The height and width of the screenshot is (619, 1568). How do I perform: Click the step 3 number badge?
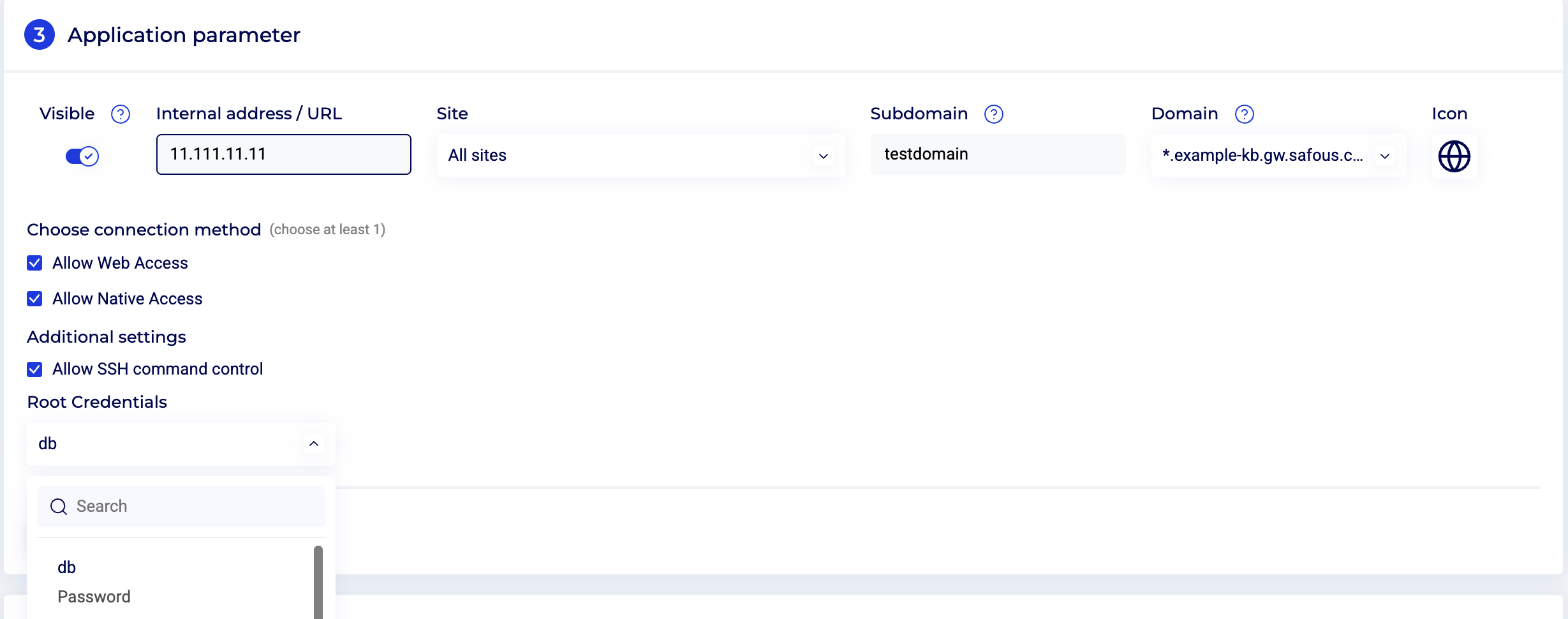pos(40,35)
